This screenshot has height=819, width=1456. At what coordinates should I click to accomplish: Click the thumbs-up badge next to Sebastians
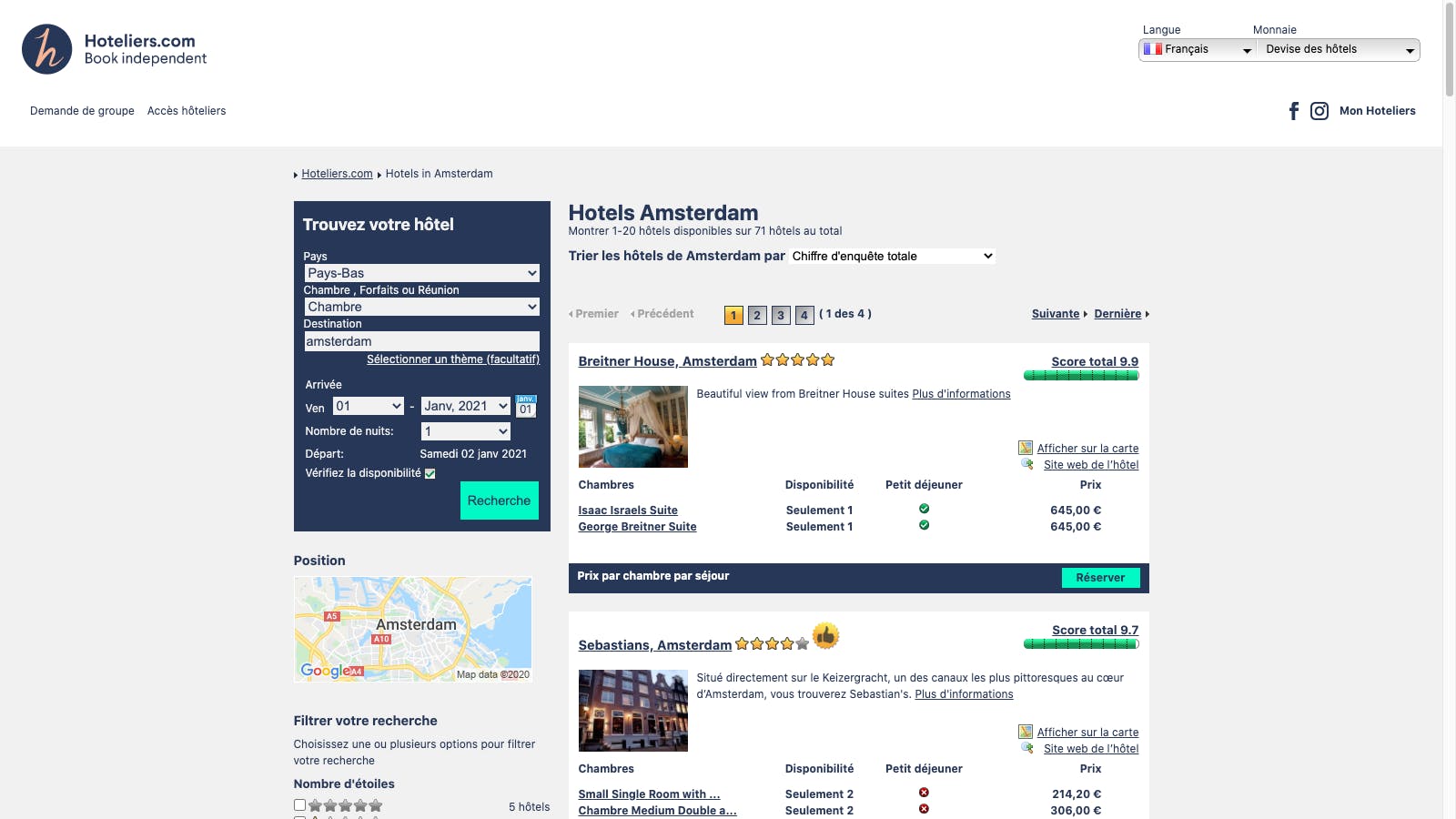click(x=825, y=635)
